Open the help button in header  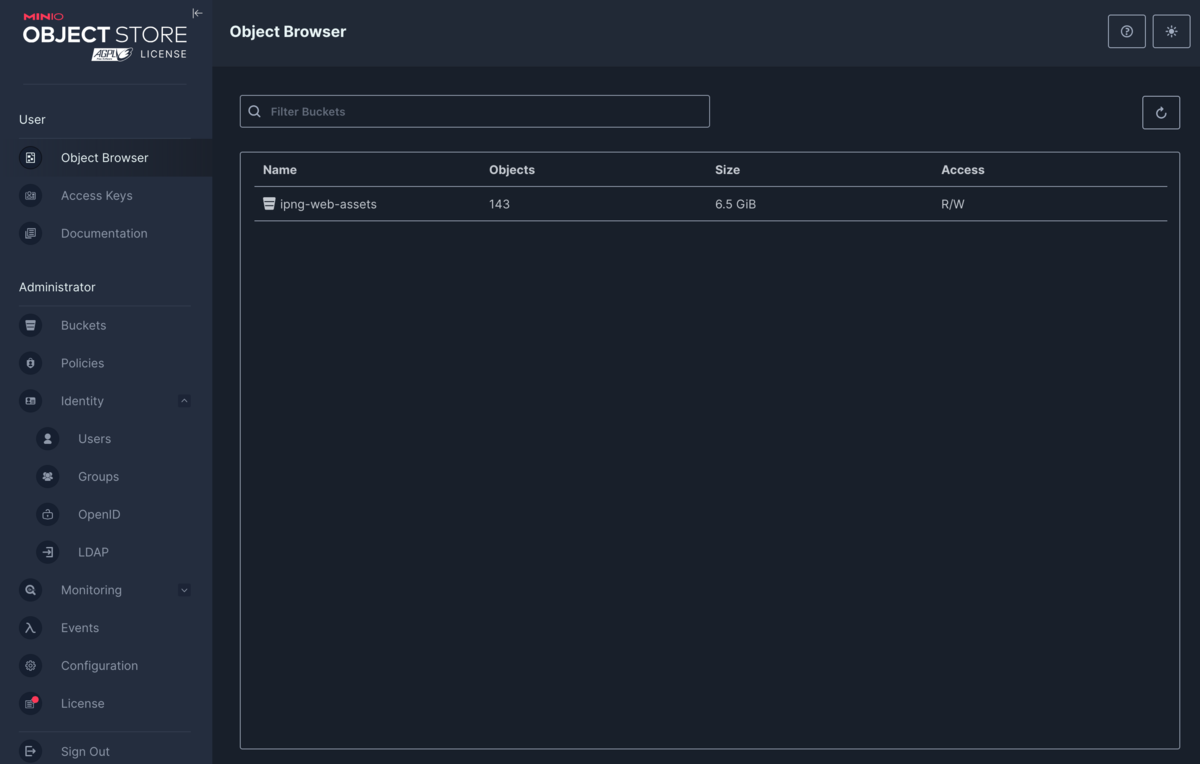(x=1126, y=32)
